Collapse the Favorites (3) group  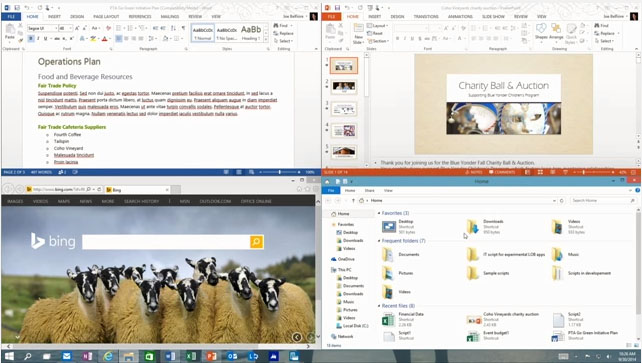pyautogui.click(x=379, y=213)
